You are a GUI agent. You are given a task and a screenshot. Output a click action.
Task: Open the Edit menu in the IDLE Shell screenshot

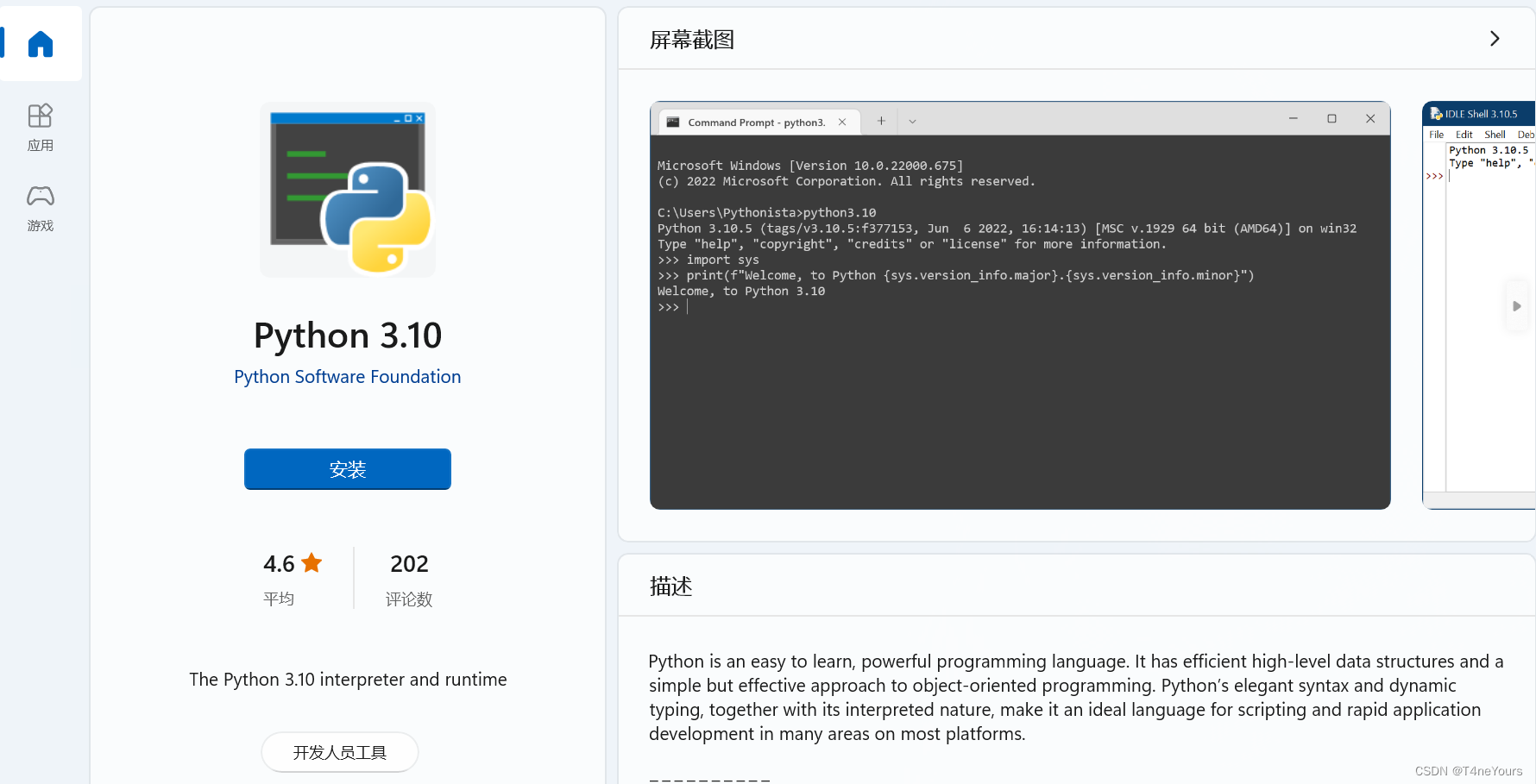(1464, 135)
